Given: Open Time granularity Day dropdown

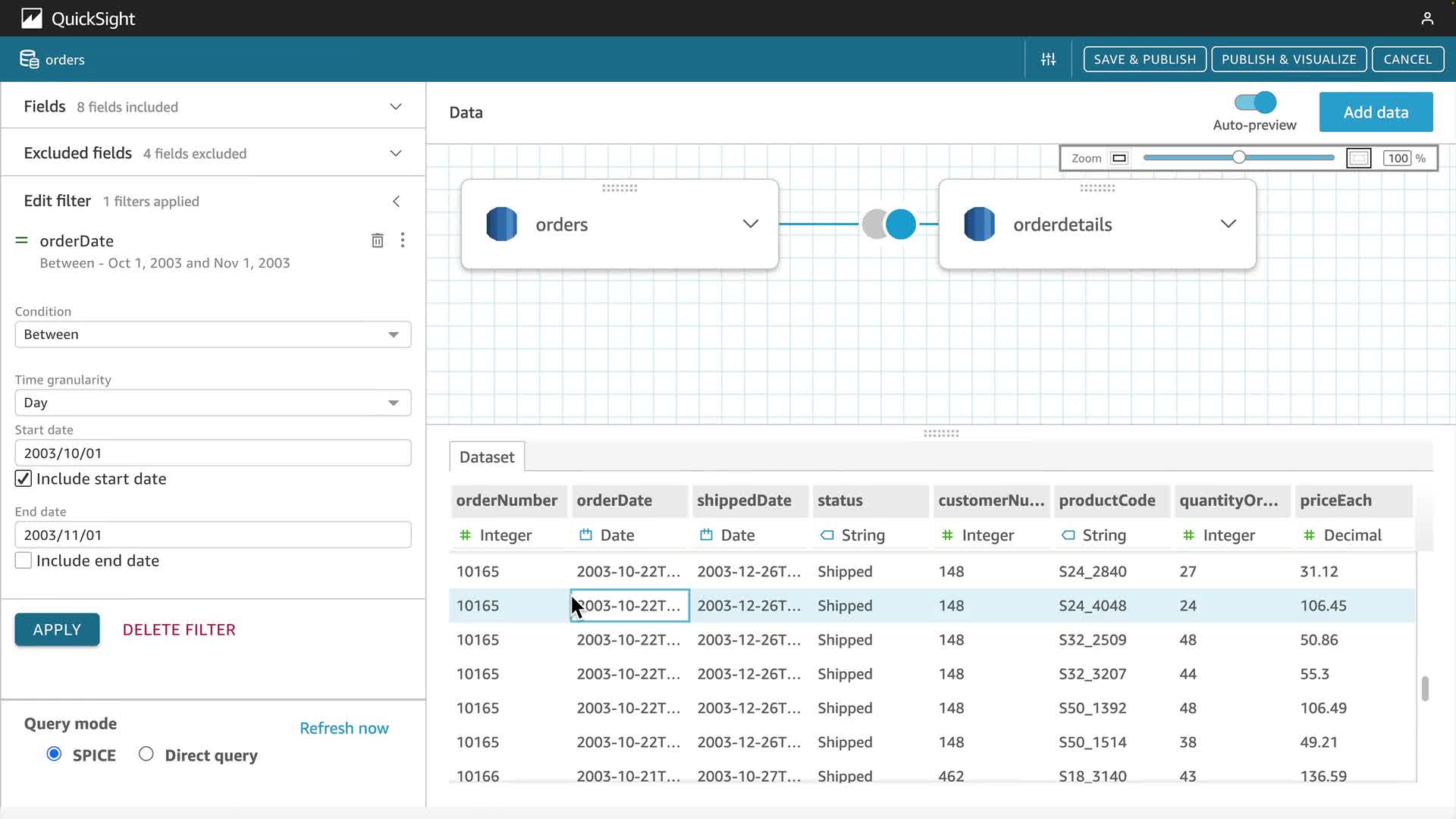Looking at the screenshot, I should [213, 403].
